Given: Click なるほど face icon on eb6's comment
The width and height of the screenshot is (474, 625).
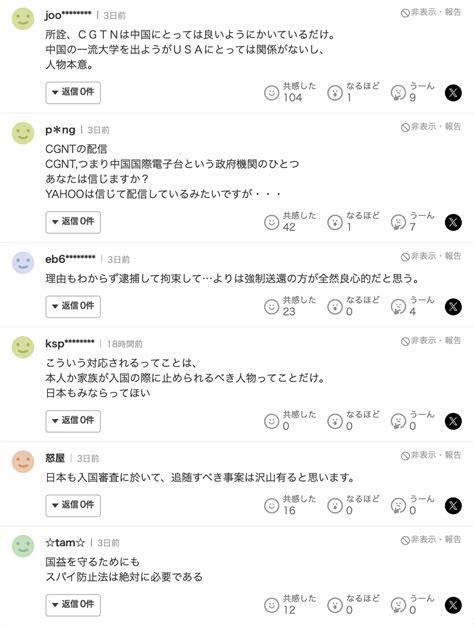Looking at the screenshot, I should [335, 307].
